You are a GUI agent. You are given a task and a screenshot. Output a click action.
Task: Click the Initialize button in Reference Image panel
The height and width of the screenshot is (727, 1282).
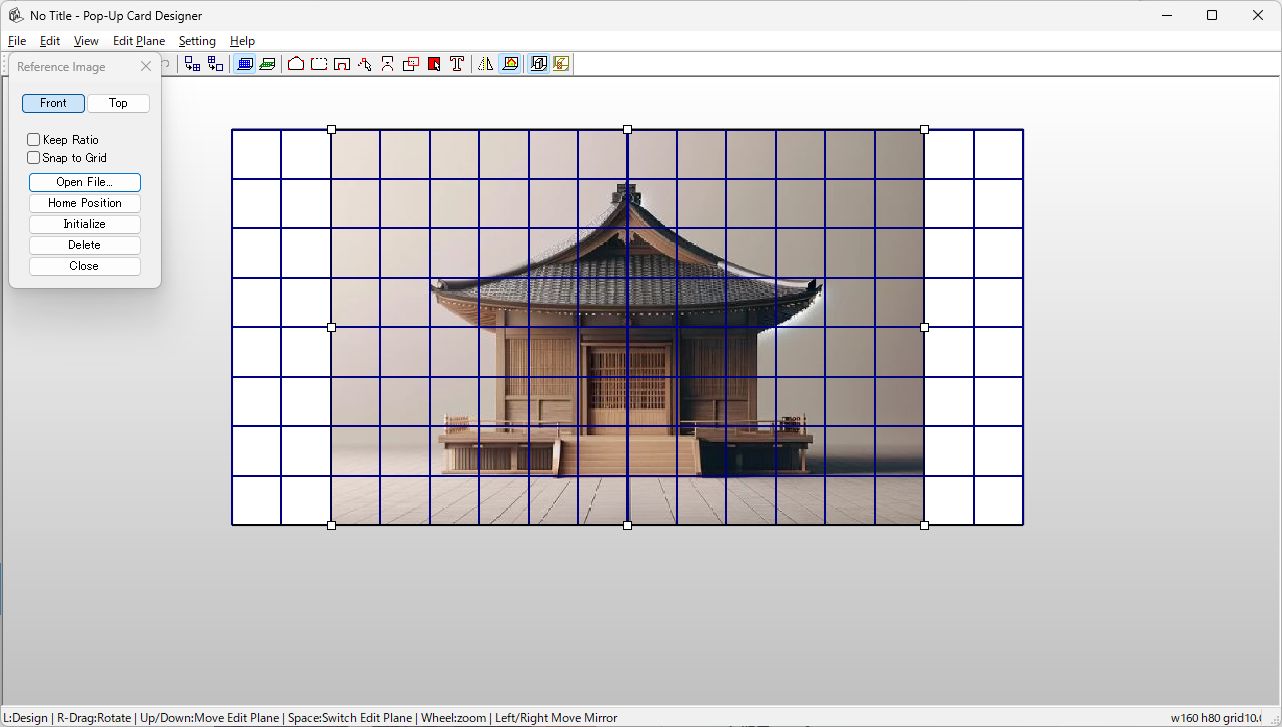(x=84, y=224)
